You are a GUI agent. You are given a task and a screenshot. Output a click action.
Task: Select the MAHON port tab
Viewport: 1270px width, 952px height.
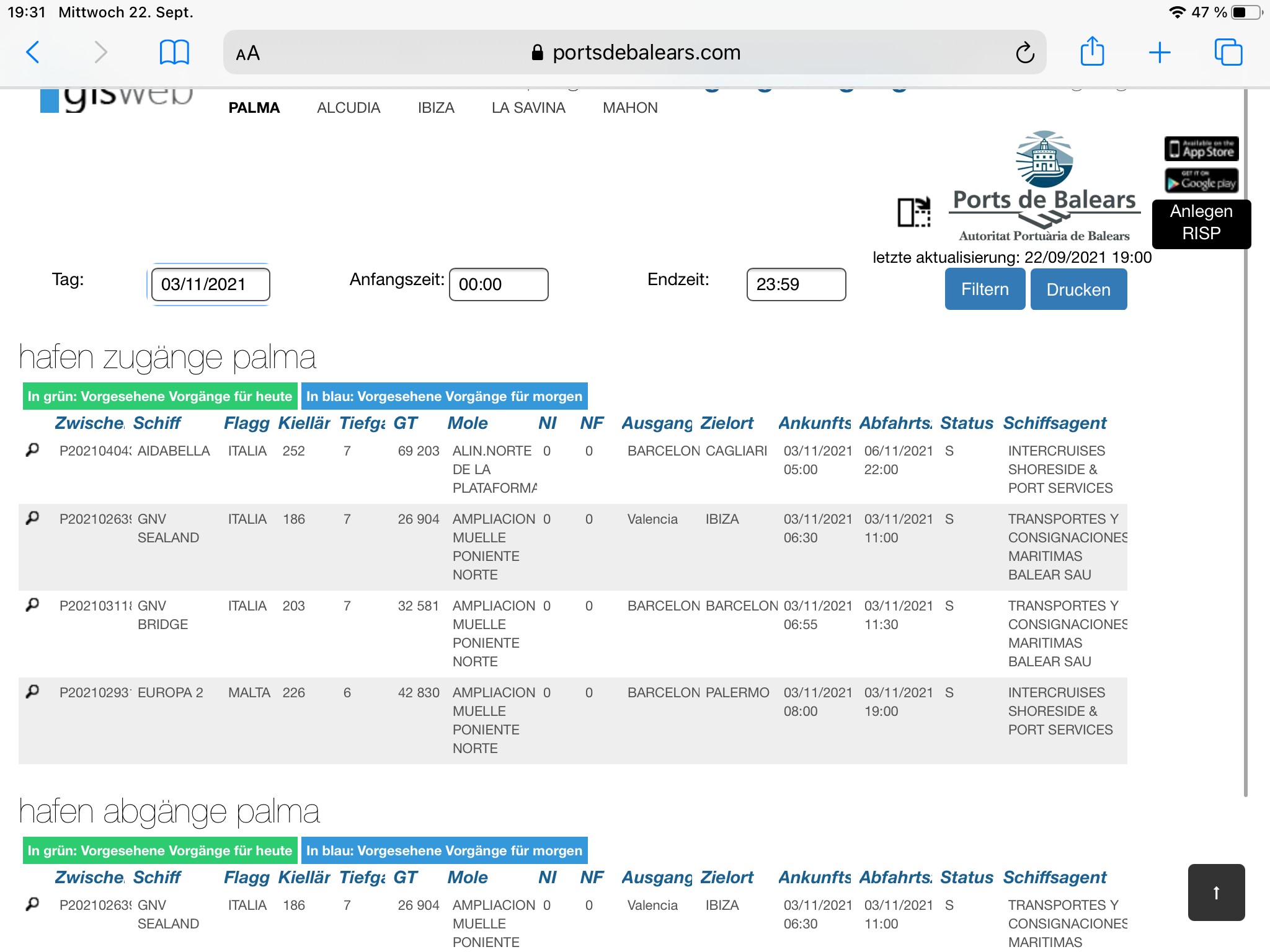[x=629, y=108]
